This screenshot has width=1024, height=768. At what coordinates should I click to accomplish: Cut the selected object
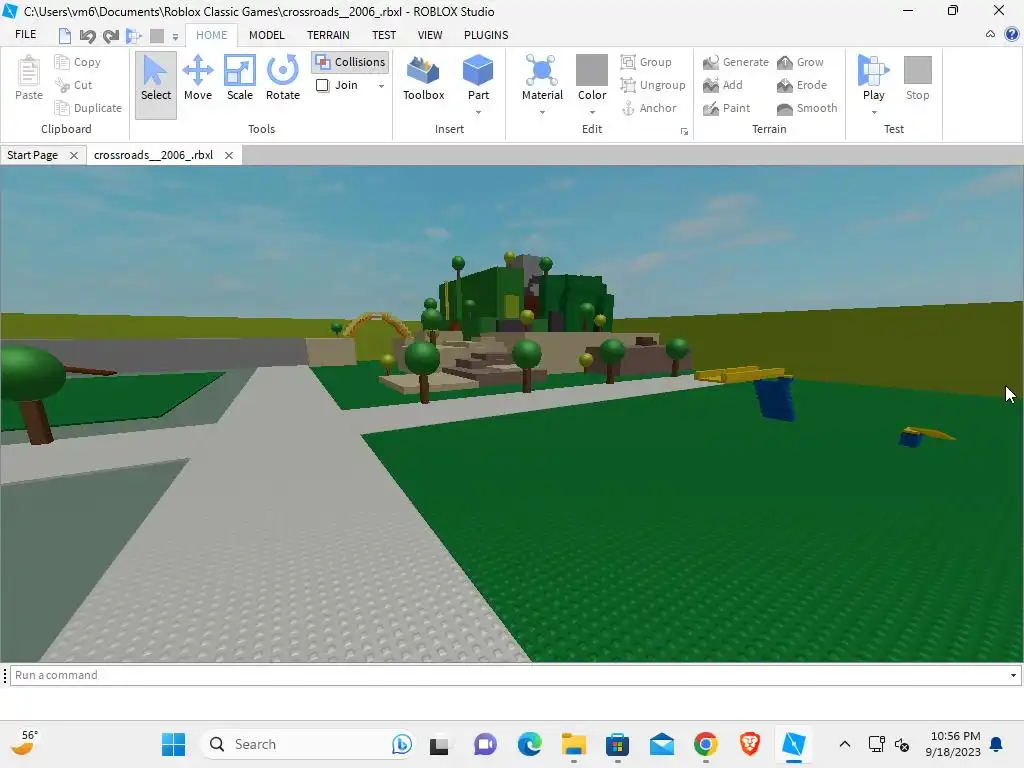74,85
